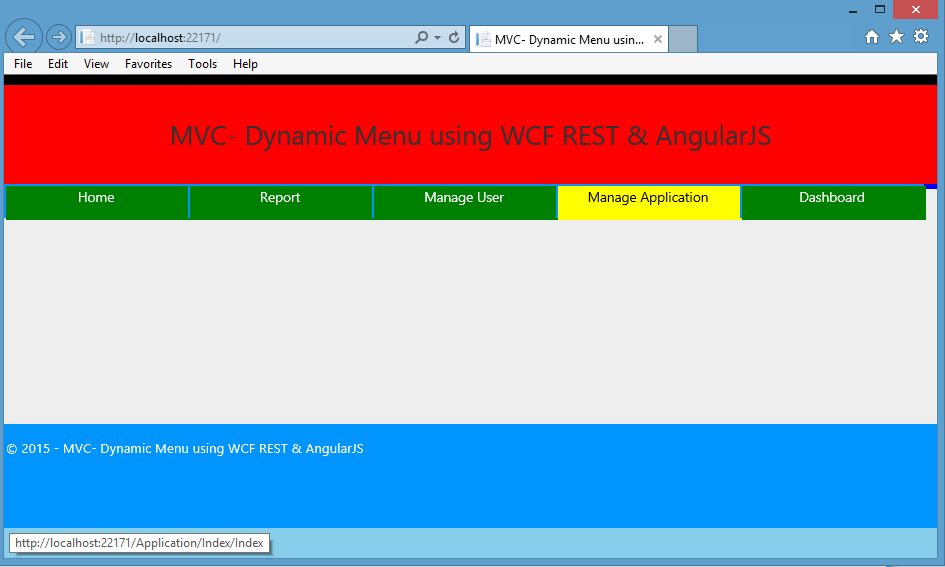Close the MVC- Dynamic Menu tab

pos(658,39)
